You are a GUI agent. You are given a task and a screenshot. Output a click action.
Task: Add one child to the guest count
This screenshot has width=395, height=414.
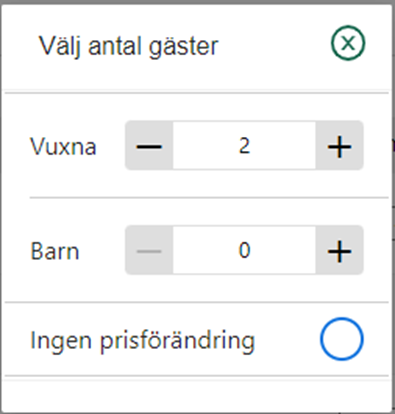pyautogui.click(x=339, y=250)
